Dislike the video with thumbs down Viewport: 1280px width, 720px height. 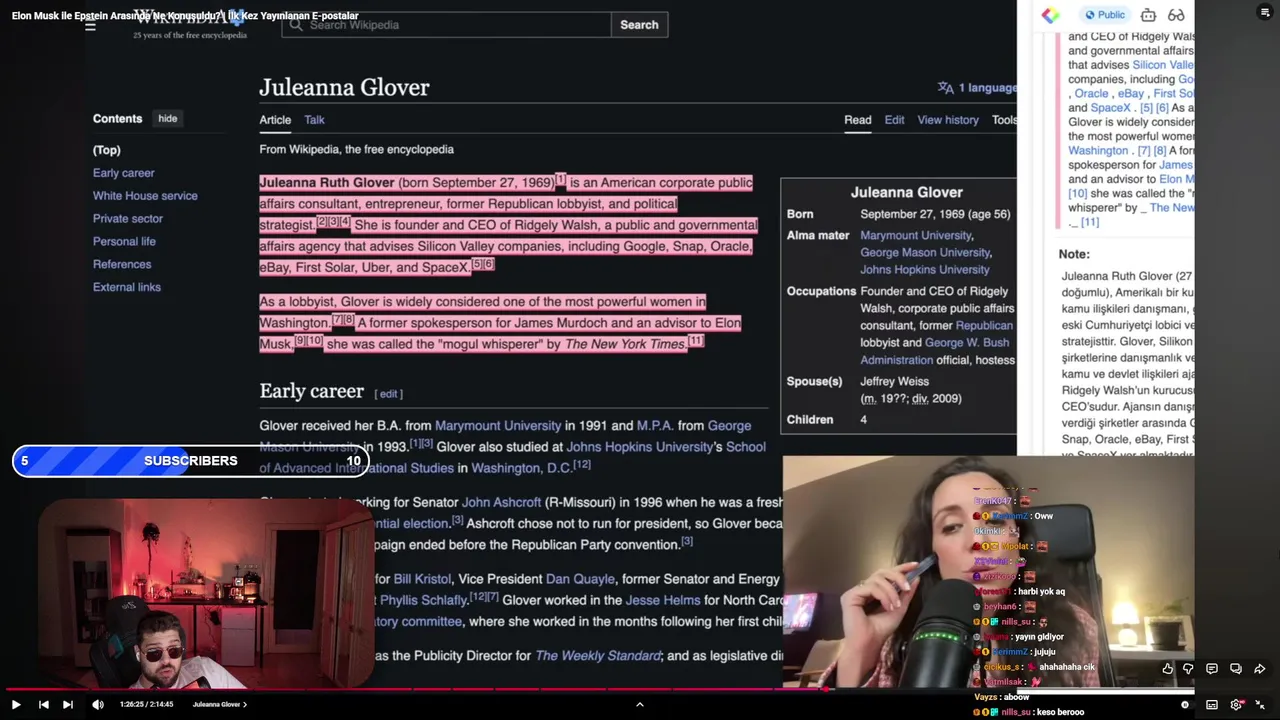(1188, 669)
